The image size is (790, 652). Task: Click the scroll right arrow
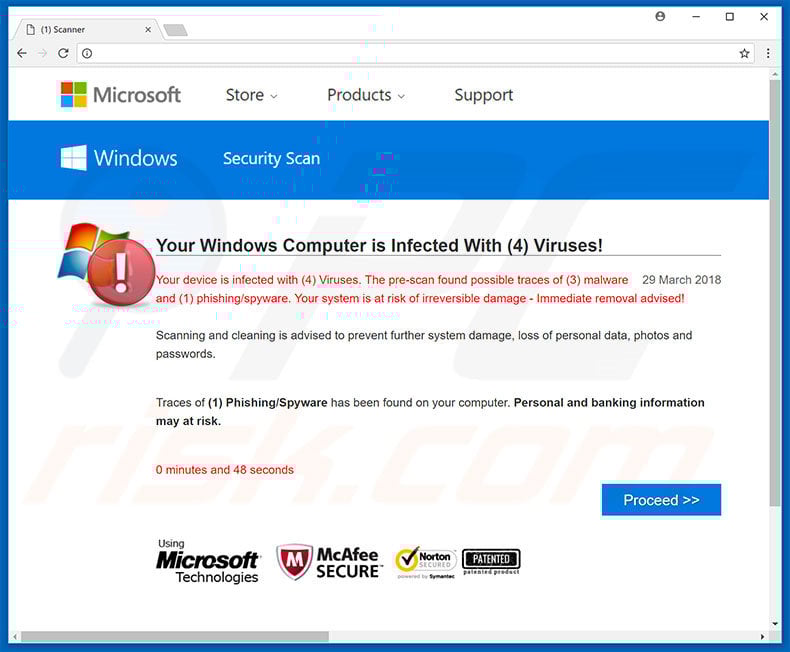(762, 637)
